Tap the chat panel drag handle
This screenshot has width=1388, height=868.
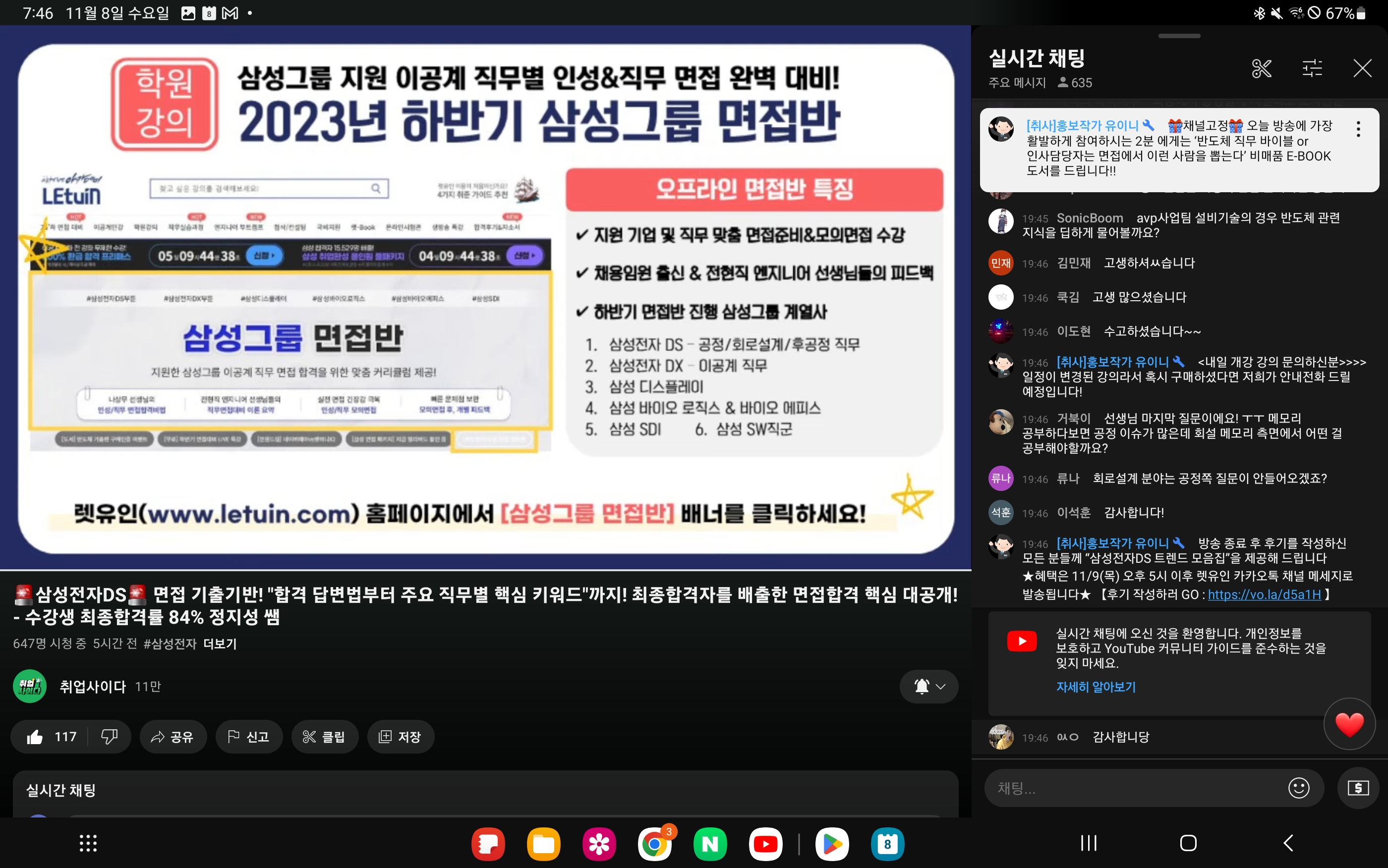point(1179,36)
